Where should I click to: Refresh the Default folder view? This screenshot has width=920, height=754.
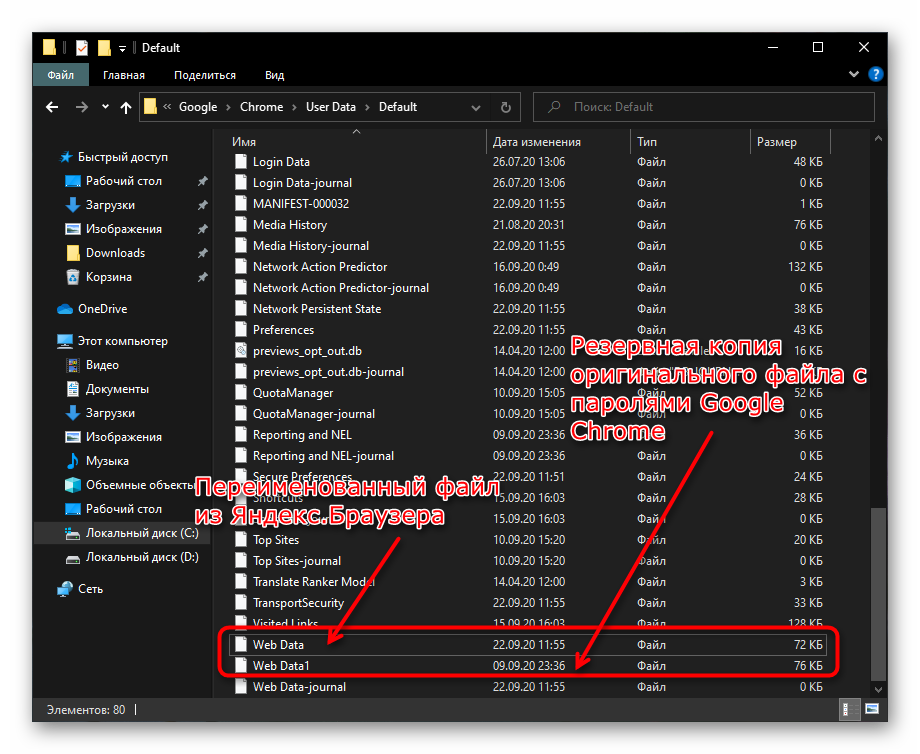click(505, 107)
